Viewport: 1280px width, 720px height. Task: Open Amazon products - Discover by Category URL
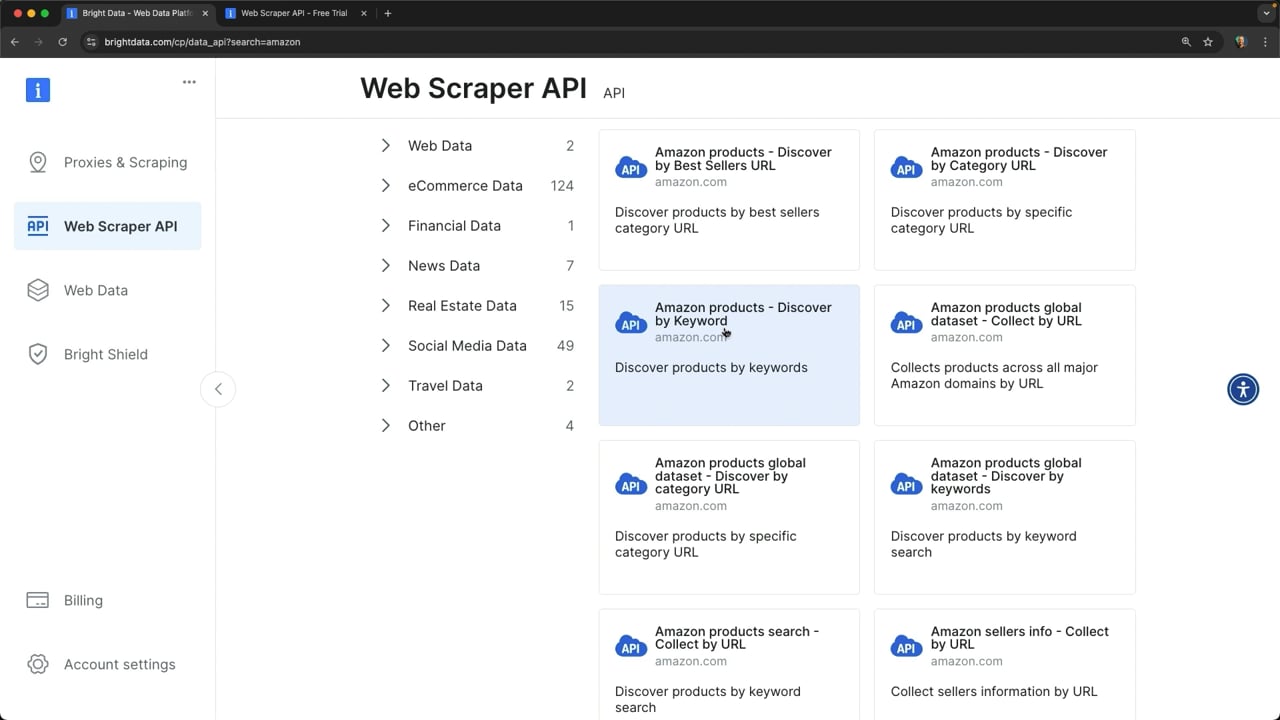coord(1005,200)
